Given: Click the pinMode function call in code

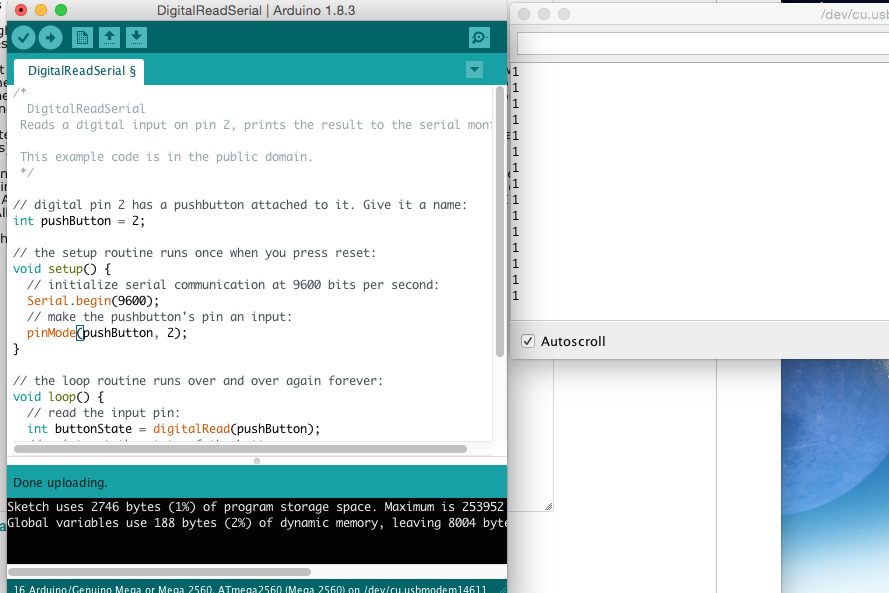Looking at the screenshot, I should 51,333.
